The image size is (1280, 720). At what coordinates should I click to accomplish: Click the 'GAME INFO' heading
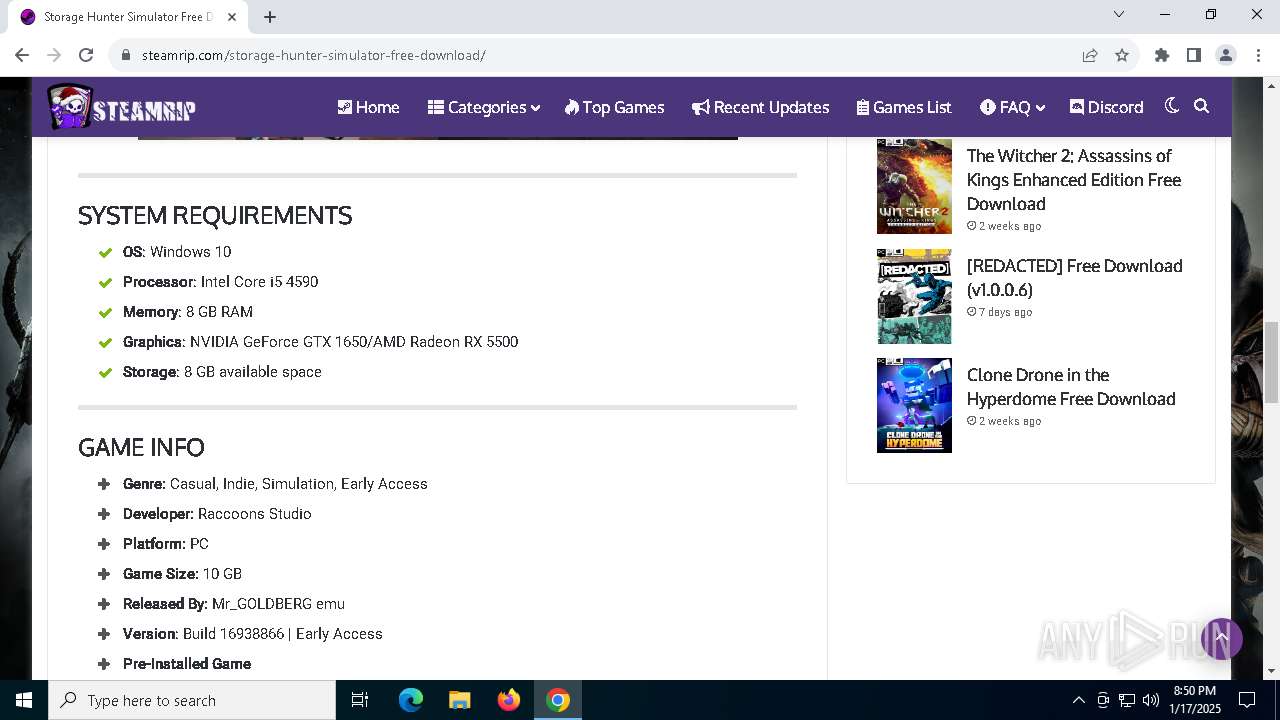141,447
